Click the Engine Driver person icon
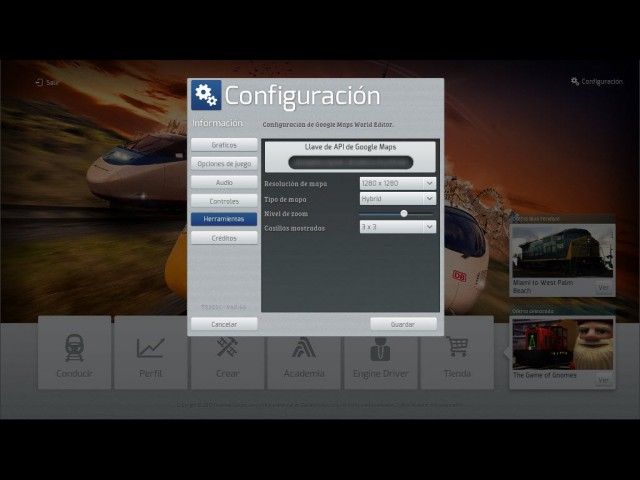The image size is (640, 480). 380,349
